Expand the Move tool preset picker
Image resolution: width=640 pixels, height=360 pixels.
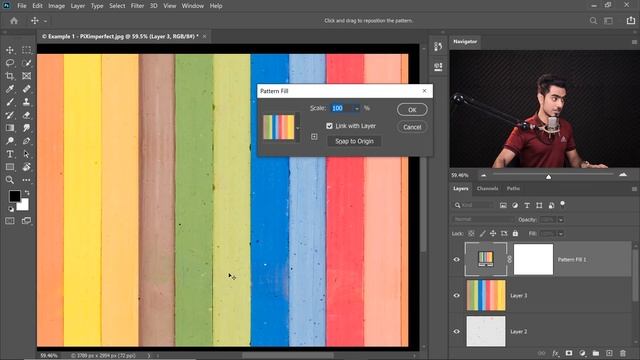coord(45,21)
